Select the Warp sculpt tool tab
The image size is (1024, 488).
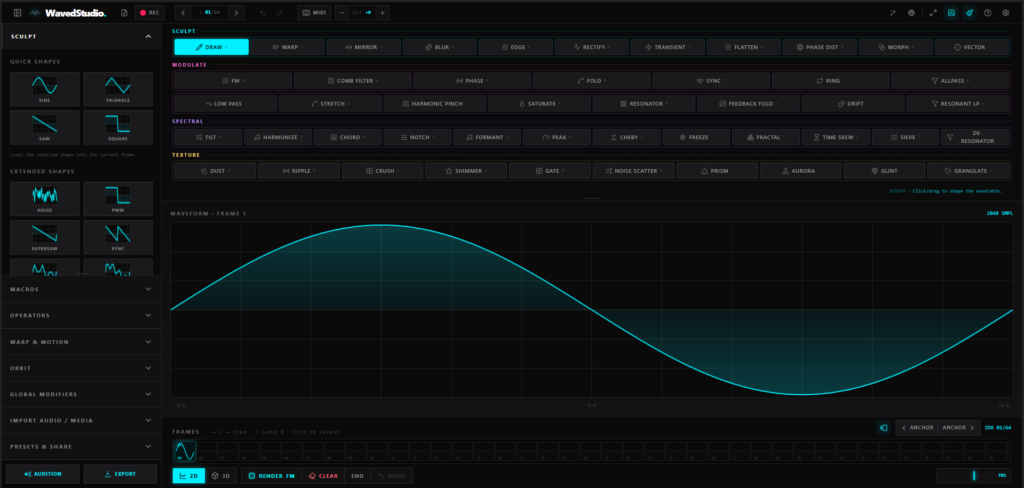287,47
